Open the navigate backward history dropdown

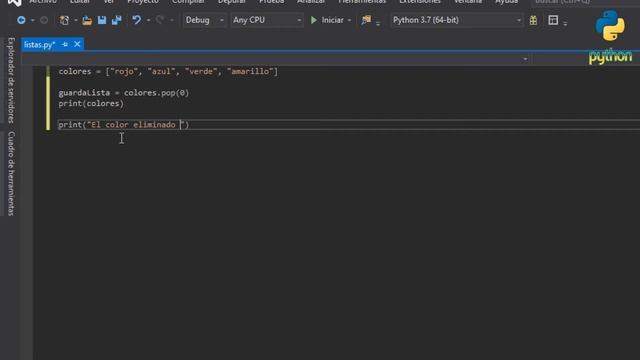(x=33, y=20)
